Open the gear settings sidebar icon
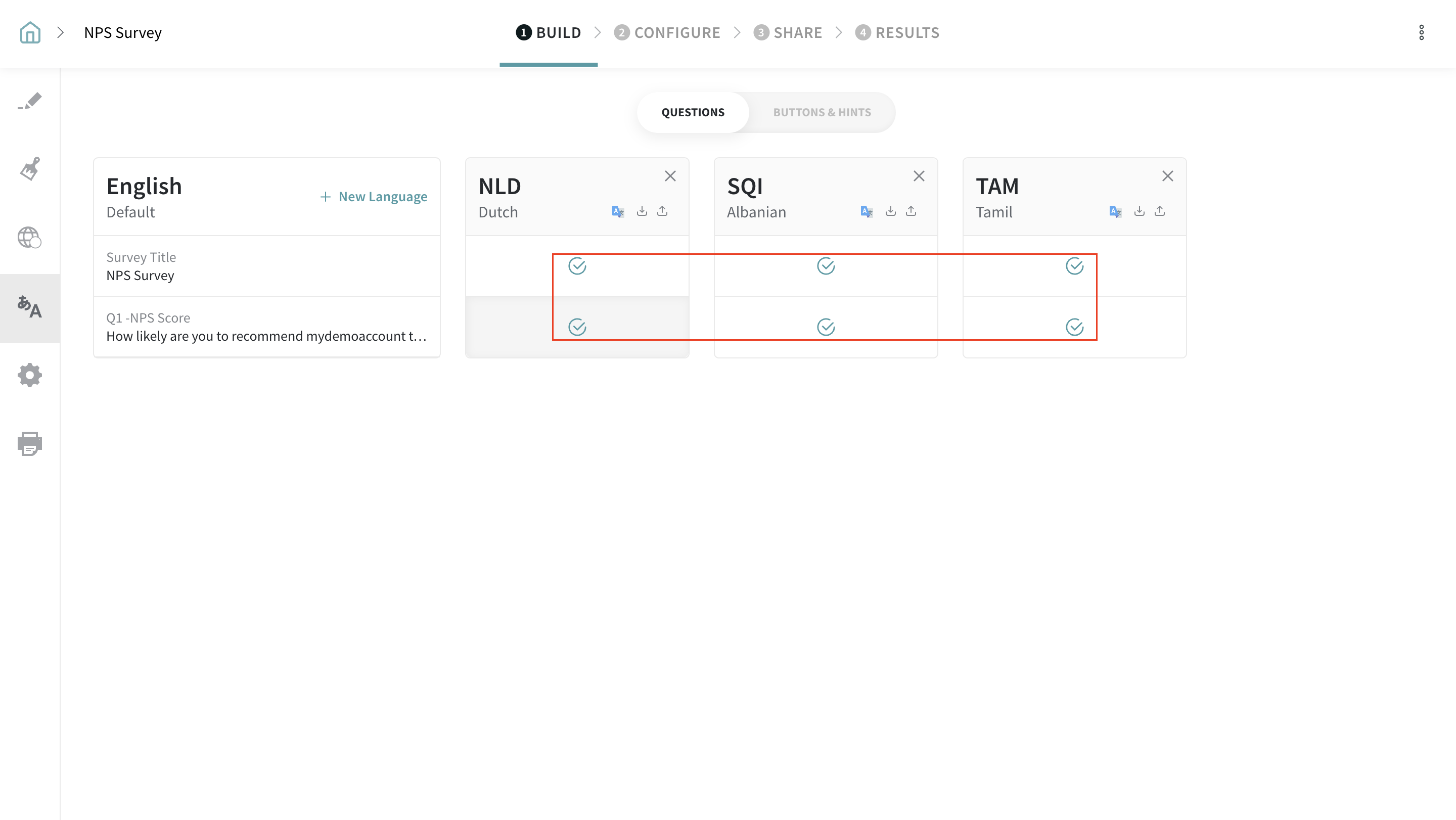 pos(30,375)
